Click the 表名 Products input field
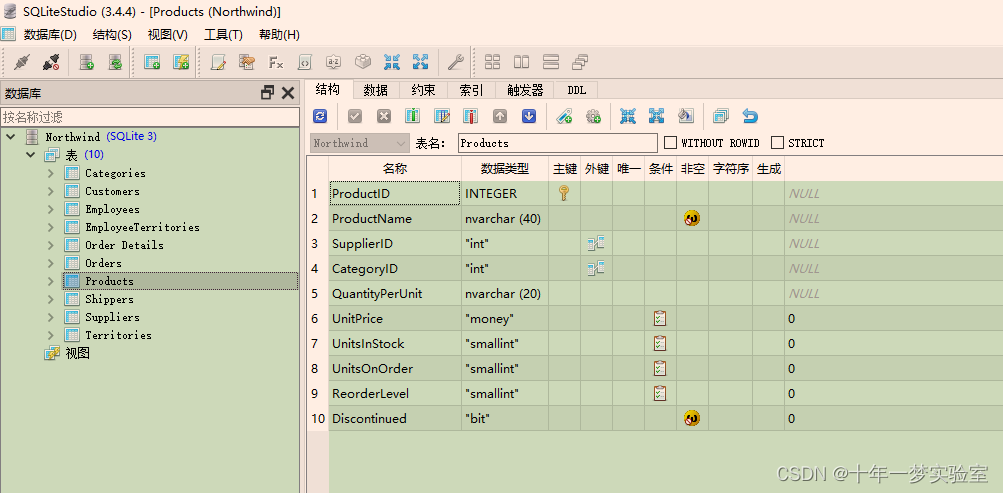This screenshot has height=493, width=1003. pos(558,143)
